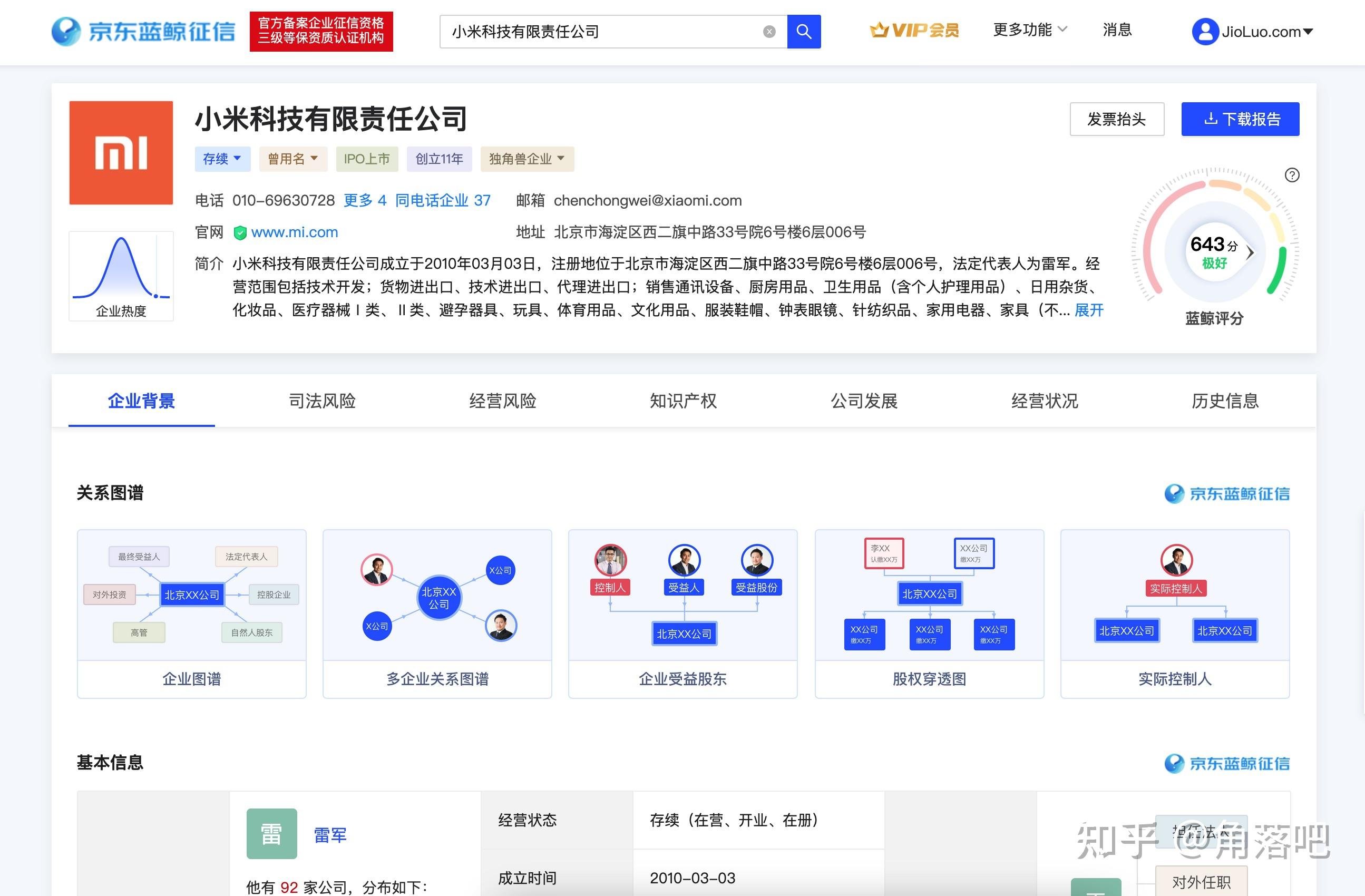Open the 企业热度 chart thumbnail

(121, 276)
